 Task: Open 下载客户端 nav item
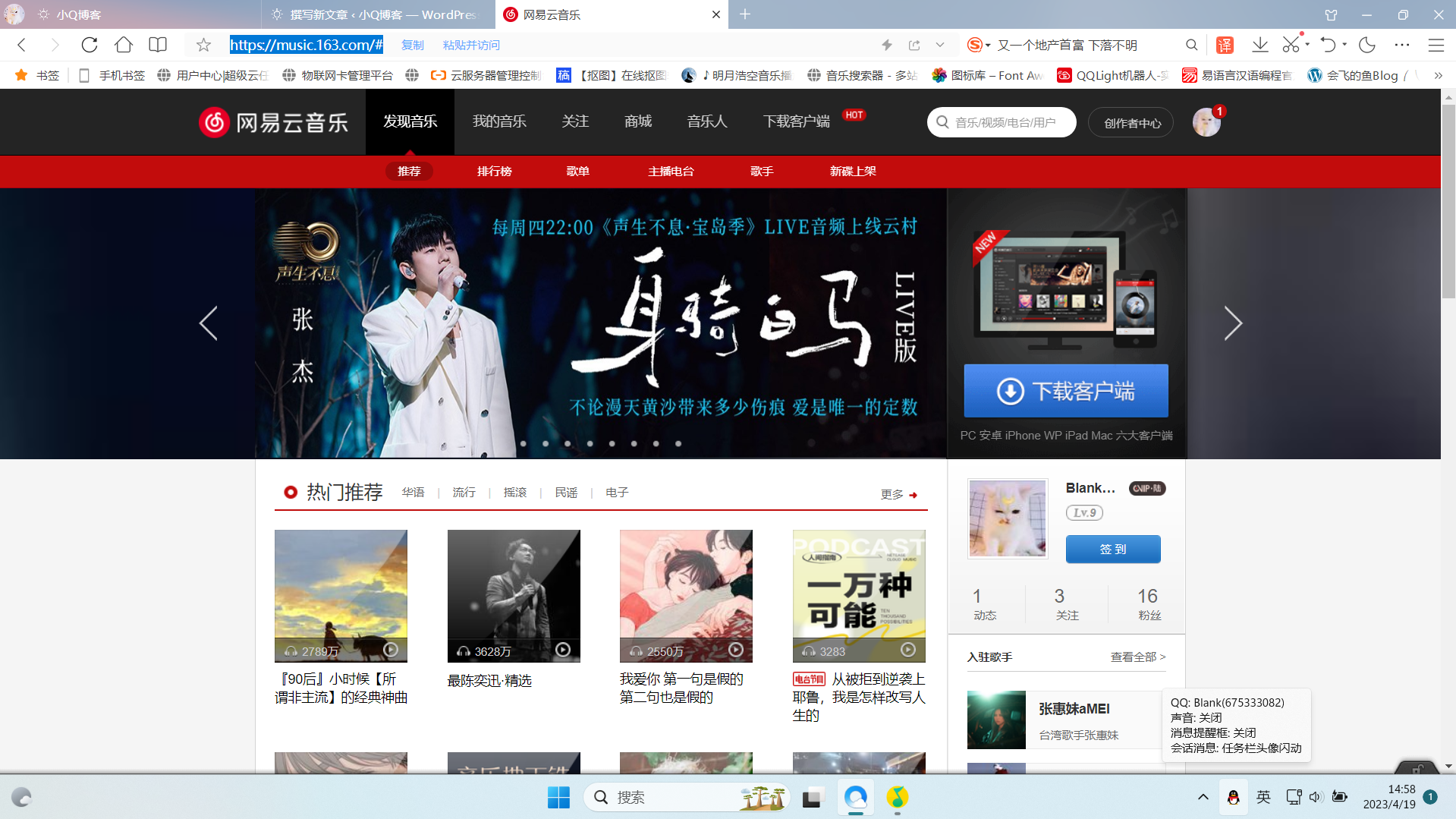(x=796, y=121)
